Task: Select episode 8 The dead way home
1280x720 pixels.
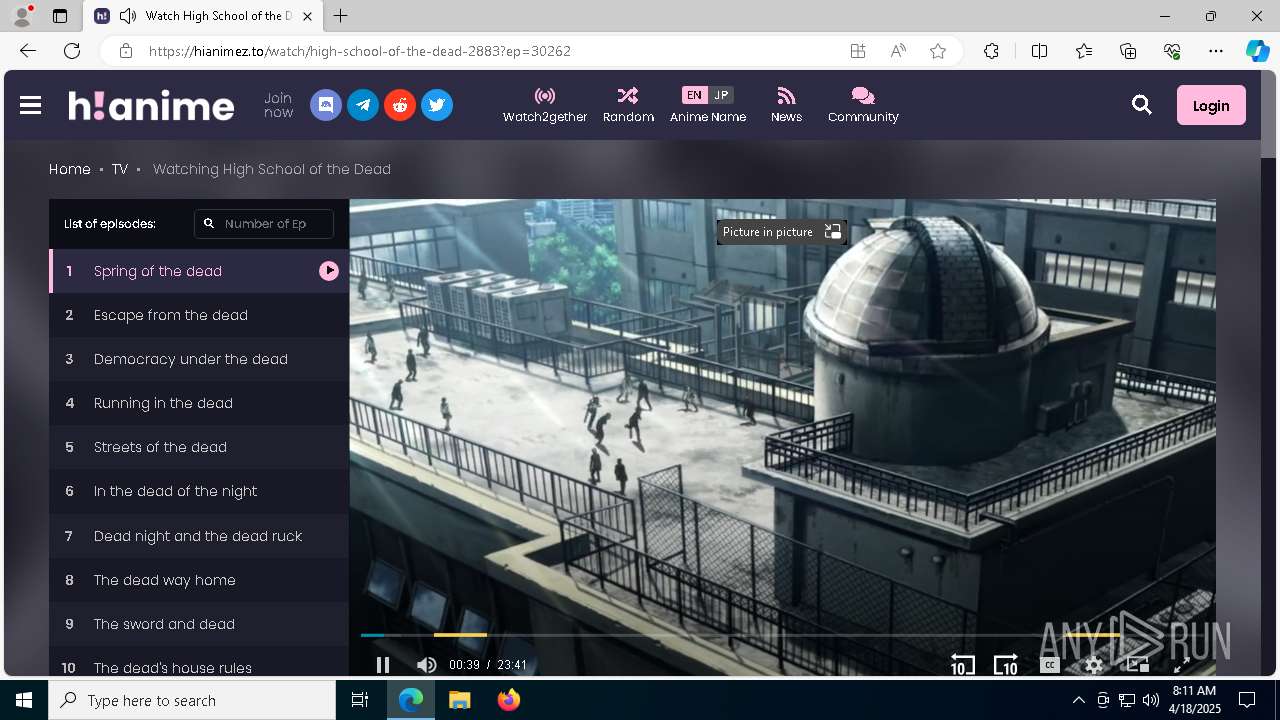Action: [199, 580]
